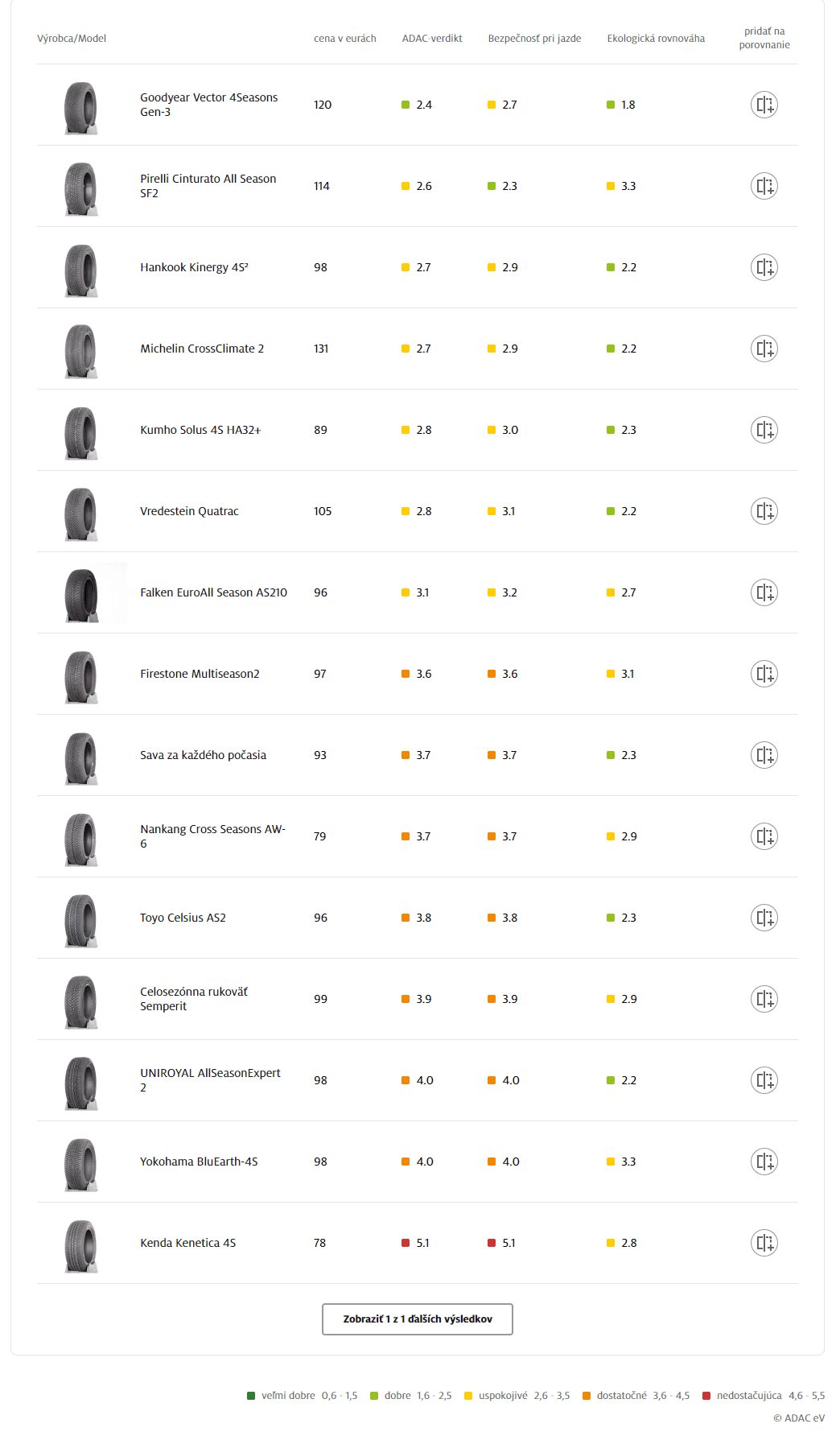Add Pirelli Cinturato All Season SF2 to comparison
Image resolution: width=840 pixels, height=1432 pixels.
(x=764, y=186)
